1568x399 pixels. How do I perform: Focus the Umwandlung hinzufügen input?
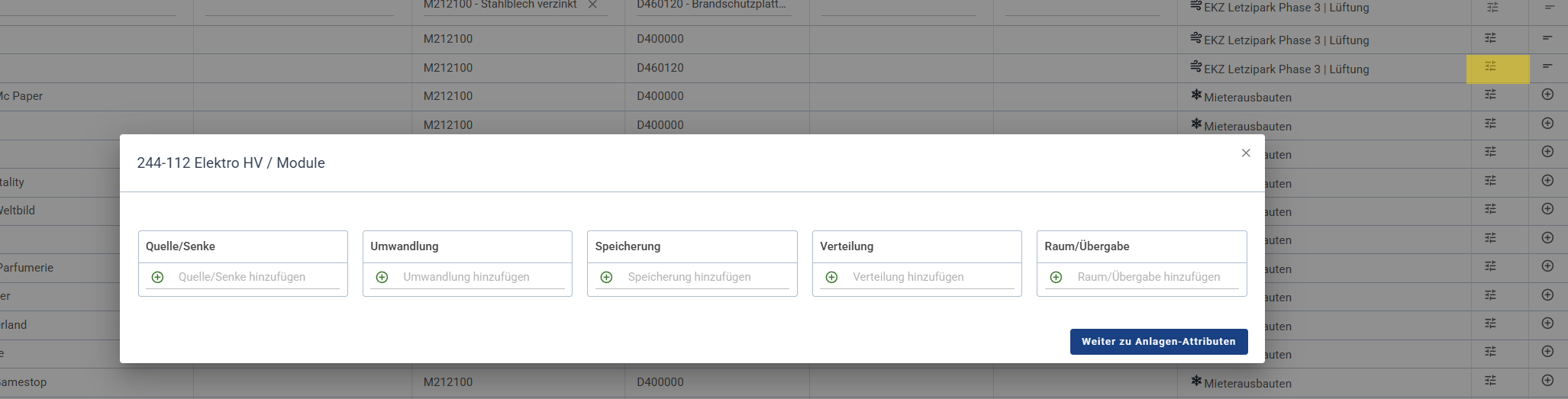482,277
